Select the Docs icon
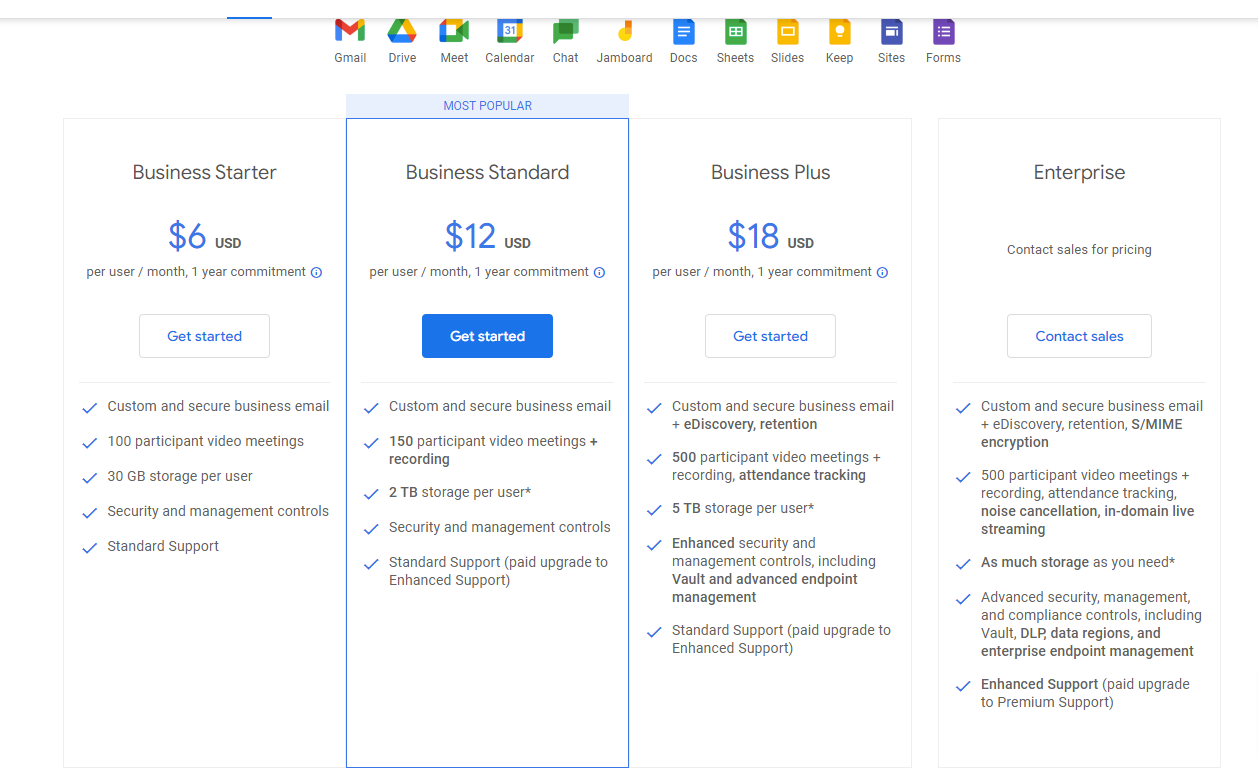This screenshot has width=1258, height=777. tap(683, 32)
